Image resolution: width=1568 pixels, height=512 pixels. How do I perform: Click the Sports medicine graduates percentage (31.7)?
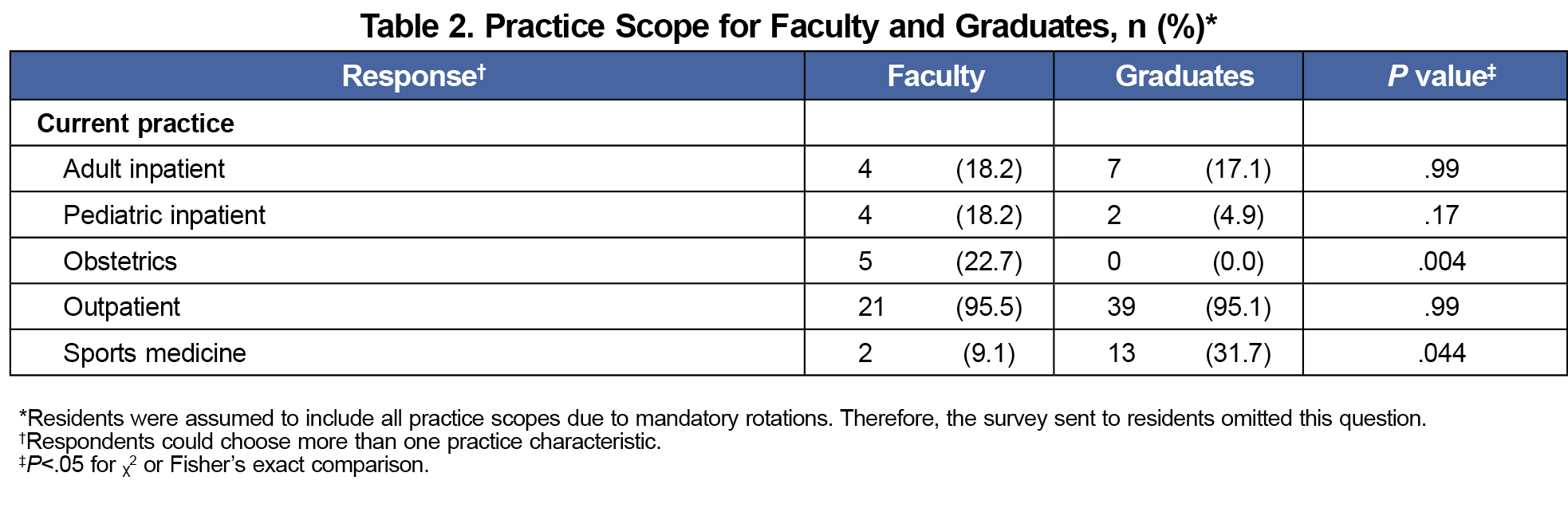[1238, 353]
